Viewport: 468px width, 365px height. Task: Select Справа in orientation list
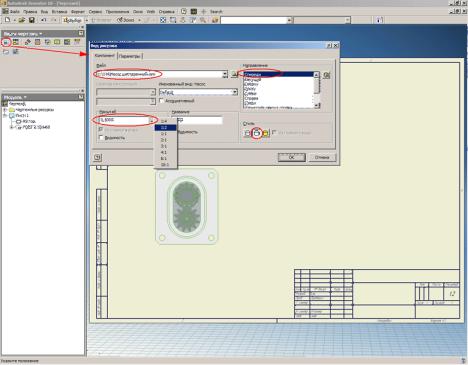pos(279,98)
